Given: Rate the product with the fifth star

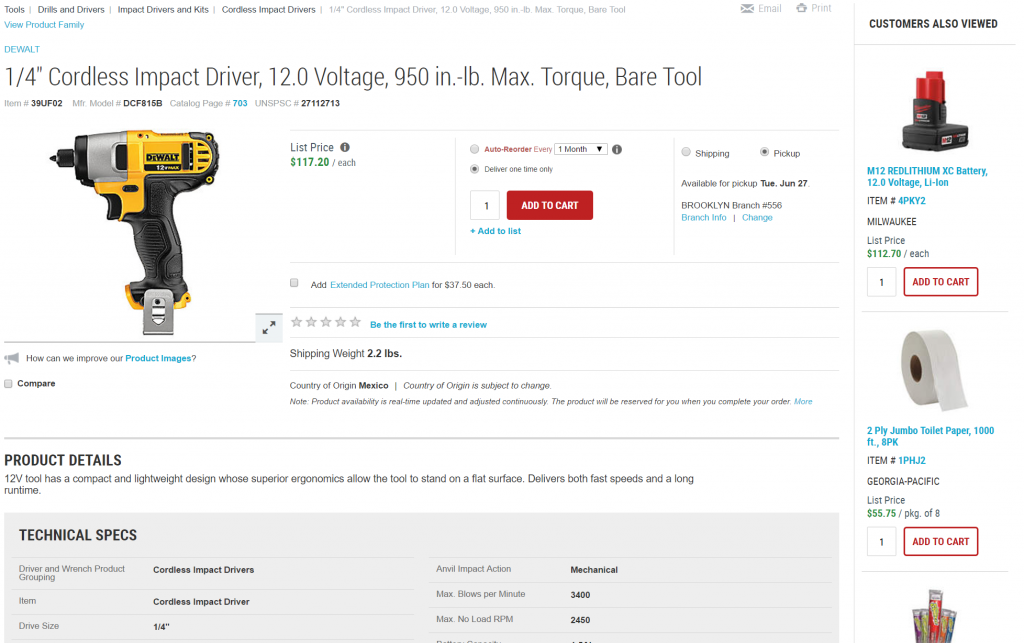Looking at the screenshot, I should (x=355, y=322).
